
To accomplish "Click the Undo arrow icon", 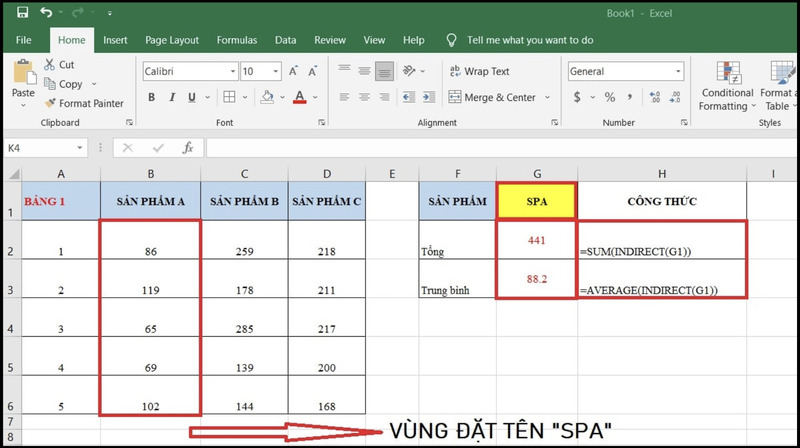I will pyautogui.click(x=46, y=12).
